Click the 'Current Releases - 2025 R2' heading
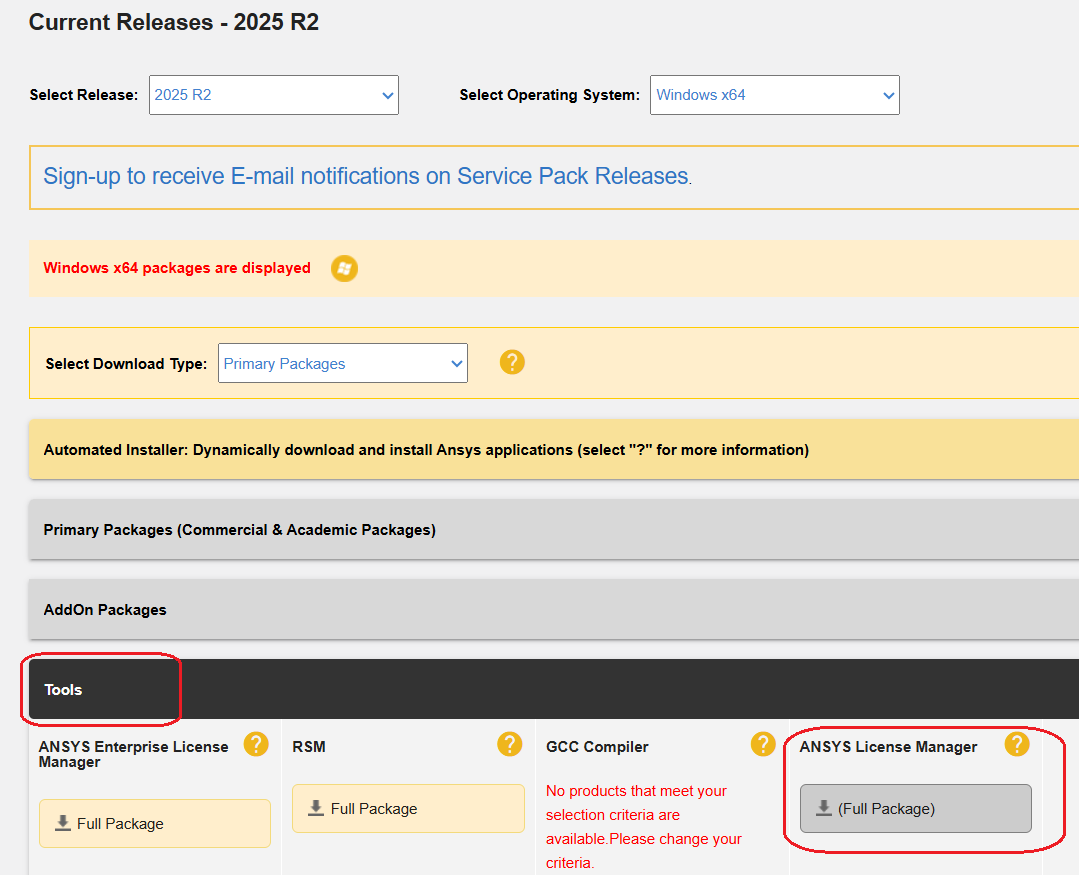Viewport: 1079px width, 875px height. click(174, 22)
